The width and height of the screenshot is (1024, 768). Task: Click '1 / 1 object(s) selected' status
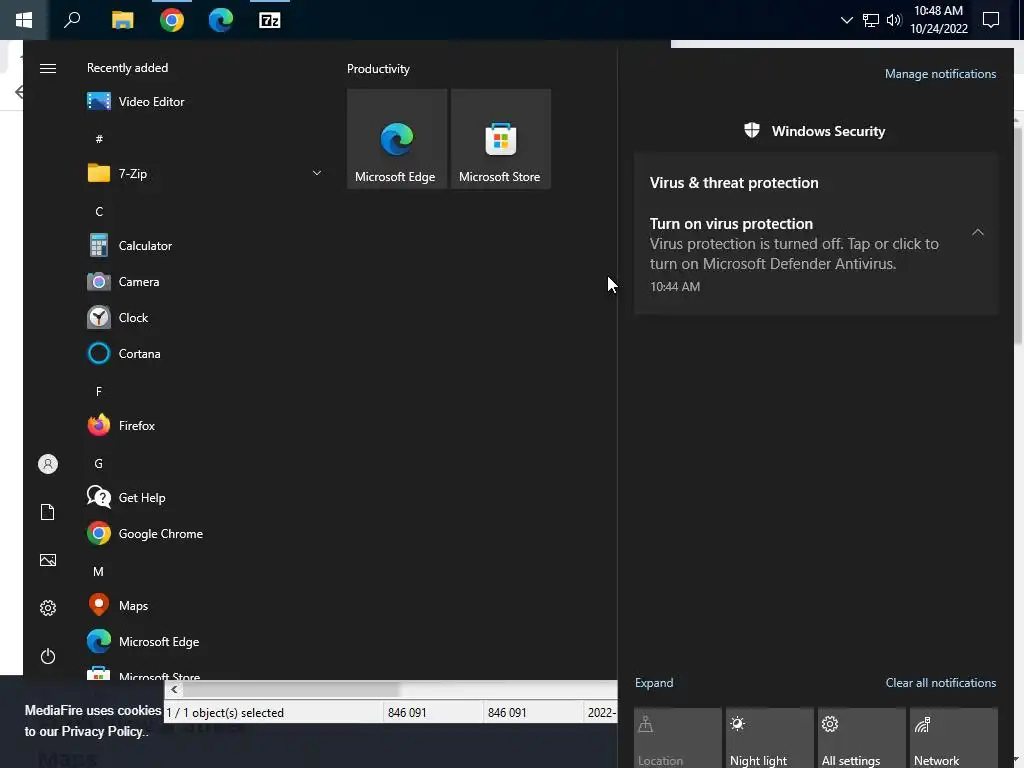[x=225, y=712]
